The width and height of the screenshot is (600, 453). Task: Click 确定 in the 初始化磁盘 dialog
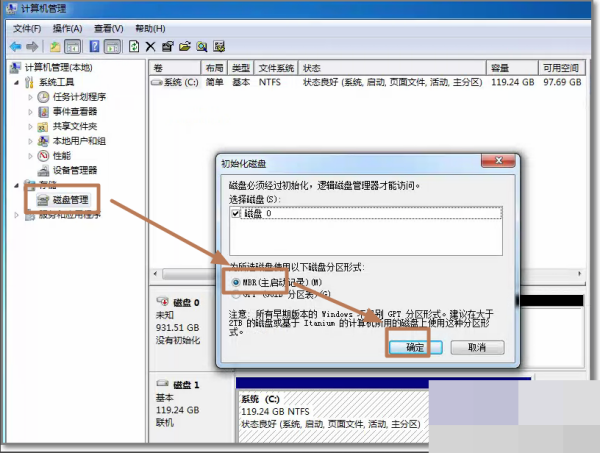[x=415, y=347]
